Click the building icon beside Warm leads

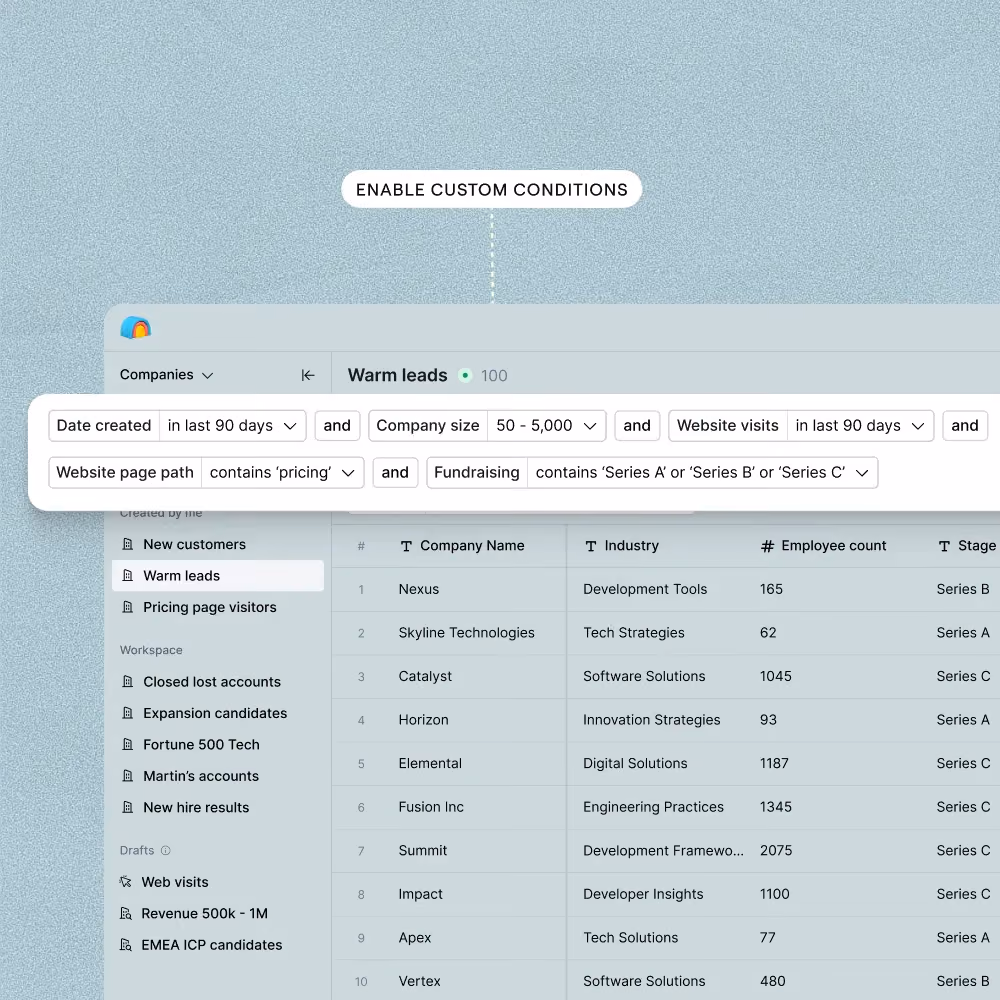point(128,575)
